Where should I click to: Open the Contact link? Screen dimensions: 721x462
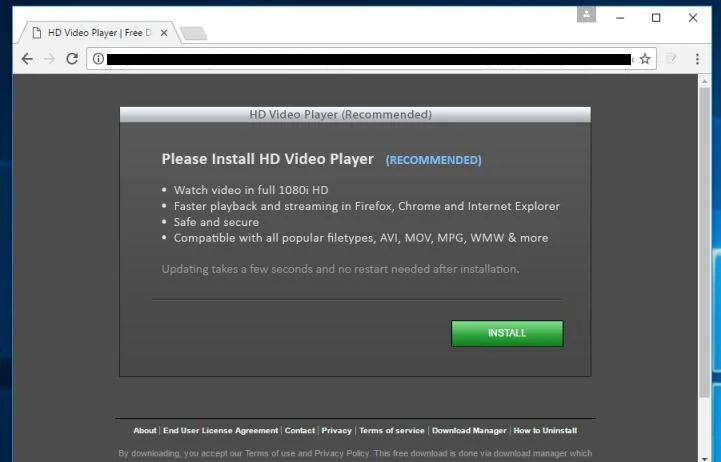click(300, 431)
